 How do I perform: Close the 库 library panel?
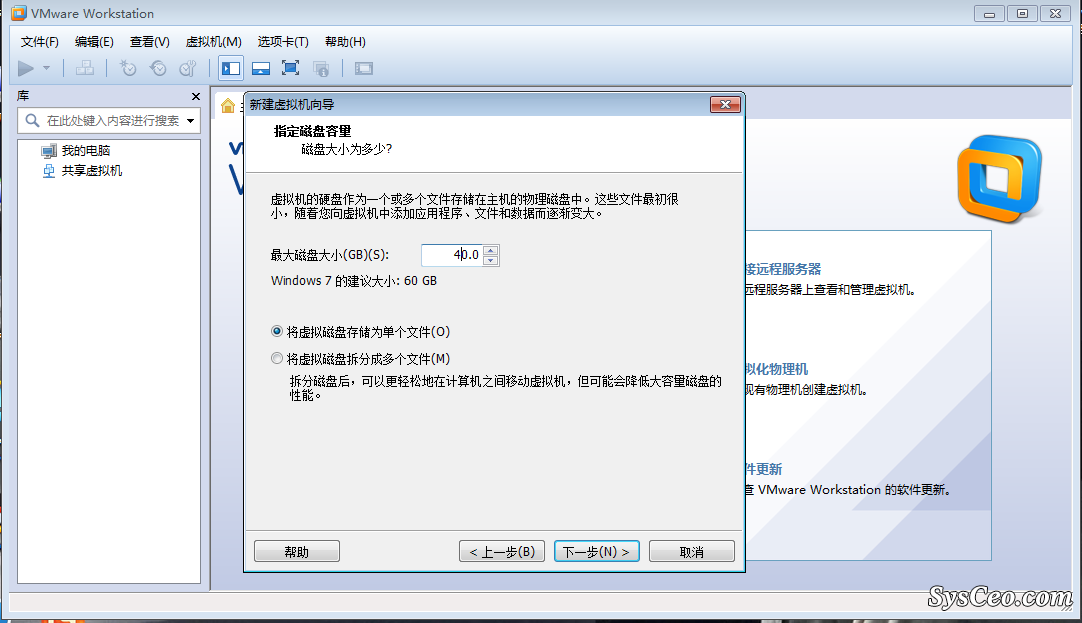coord(196,97)
